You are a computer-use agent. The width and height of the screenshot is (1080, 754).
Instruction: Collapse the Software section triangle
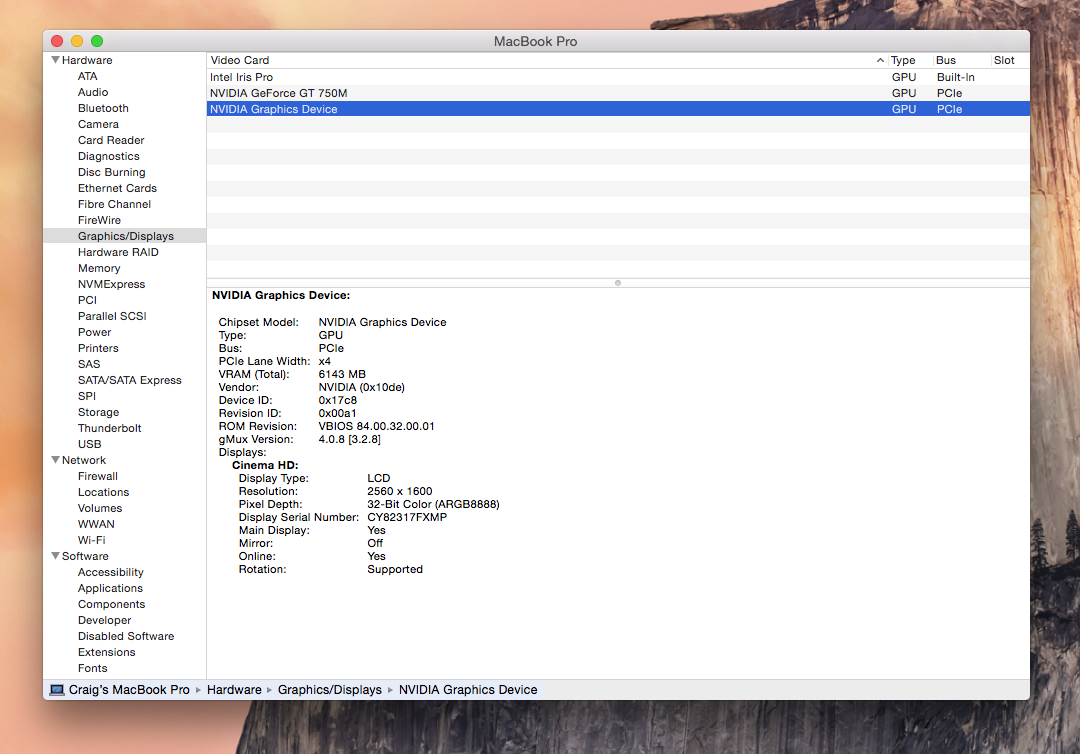pyautogui.click(x=55, y=556)
